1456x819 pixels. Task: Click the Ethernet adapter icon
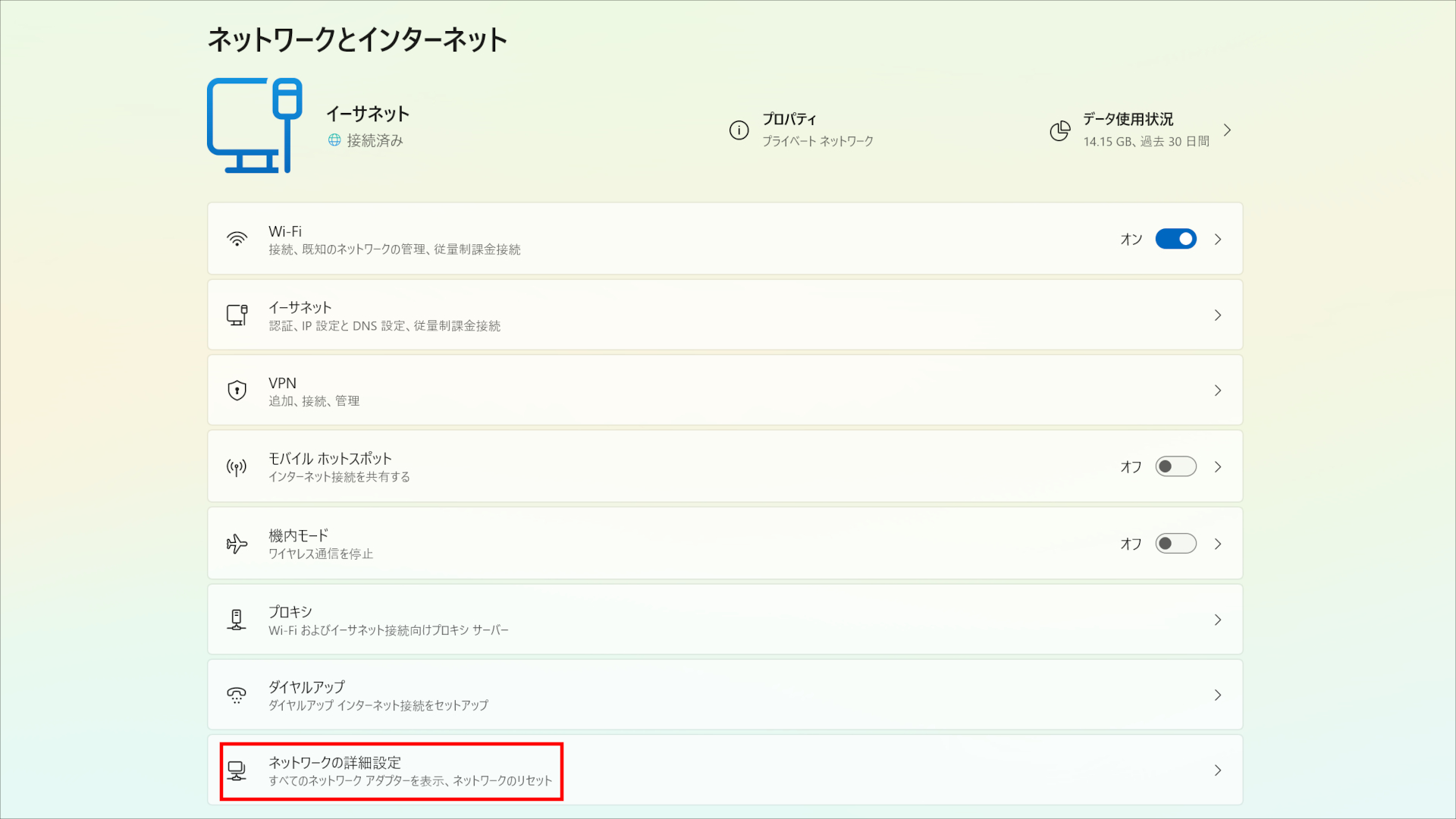(237, 315)
